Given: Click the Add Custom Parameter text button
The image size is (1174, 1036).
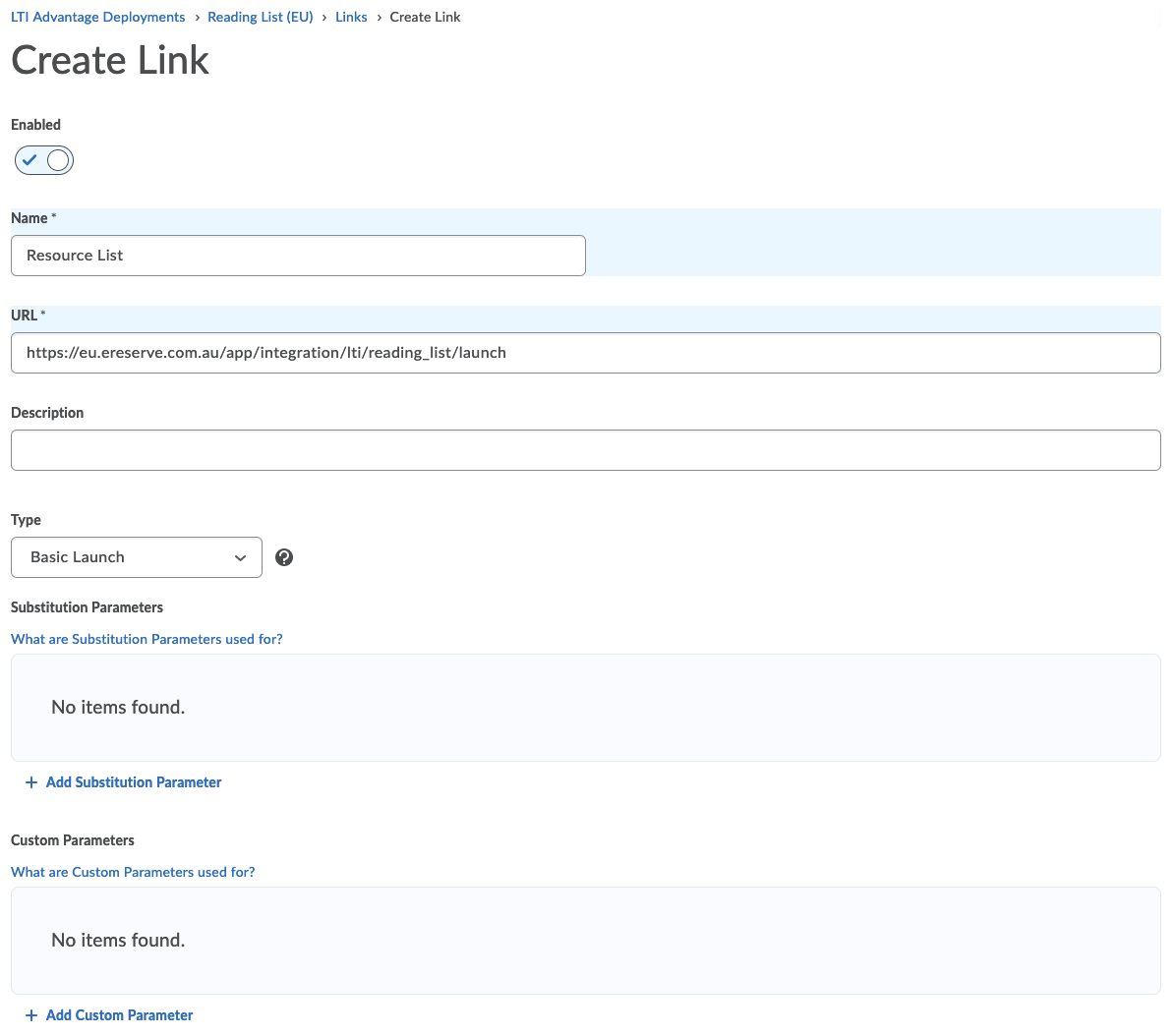Looking at the screenshot, I should [119, 1015].
